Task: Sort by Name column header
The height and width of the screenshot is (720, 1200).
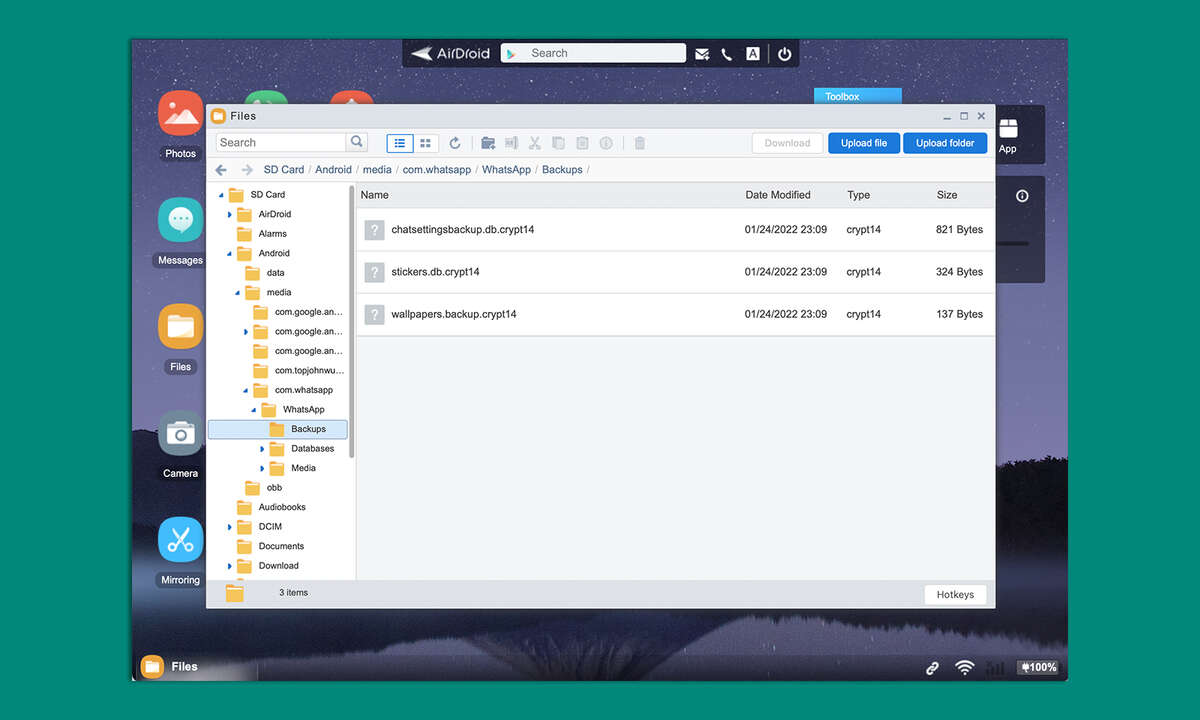Action: (x=375, y=195)
